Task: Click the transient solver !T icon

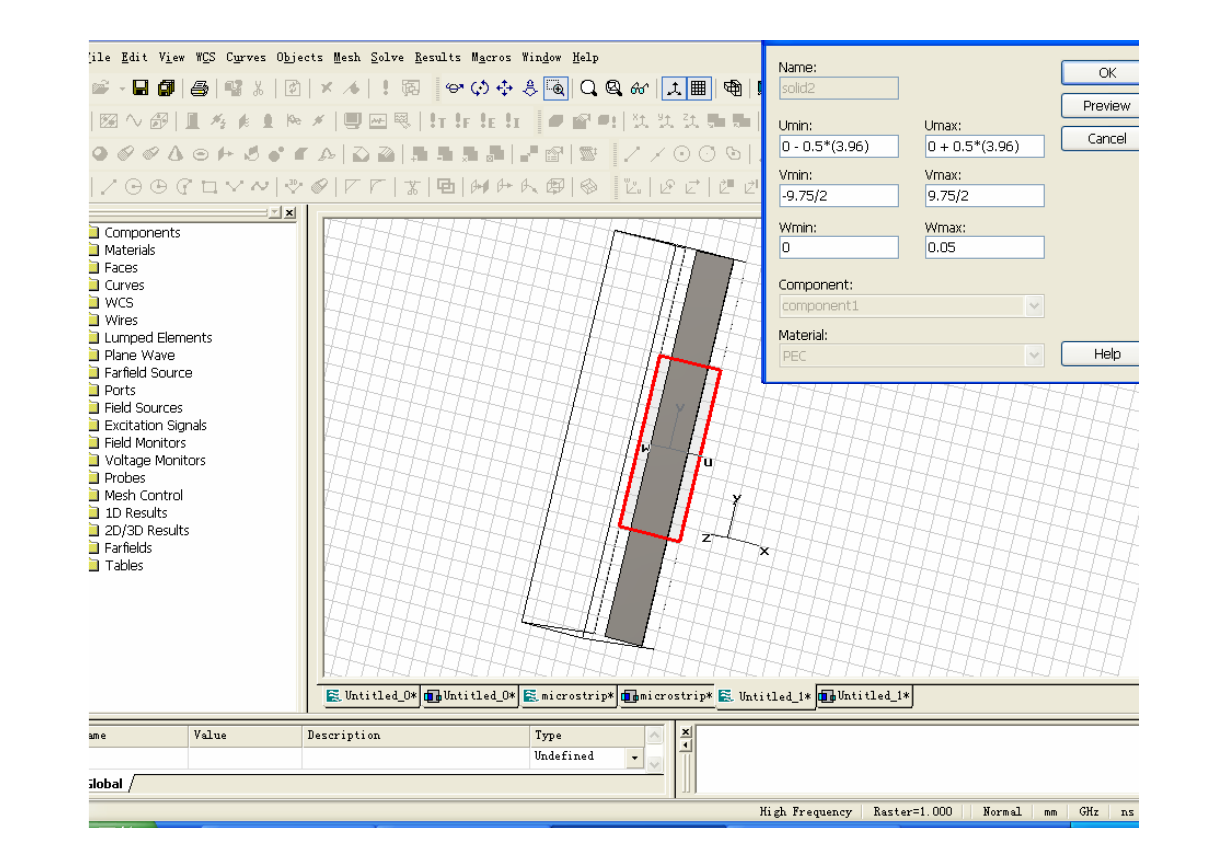Action: (x=438, y=121)
